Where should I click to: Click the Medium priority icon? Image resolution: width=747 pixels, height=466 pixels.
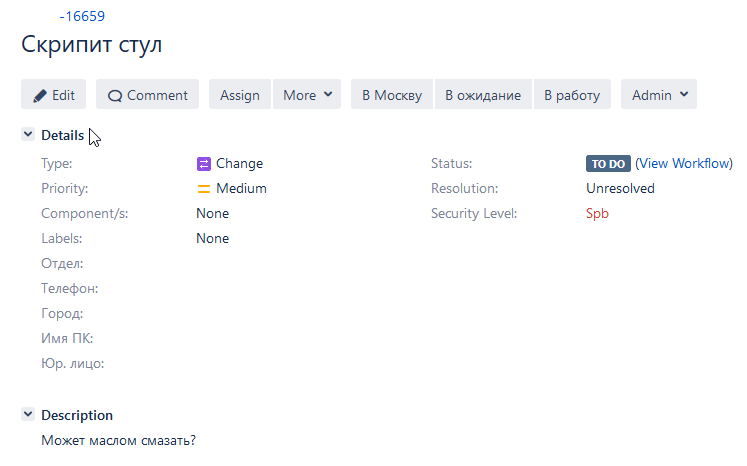[x=203, y=189]
